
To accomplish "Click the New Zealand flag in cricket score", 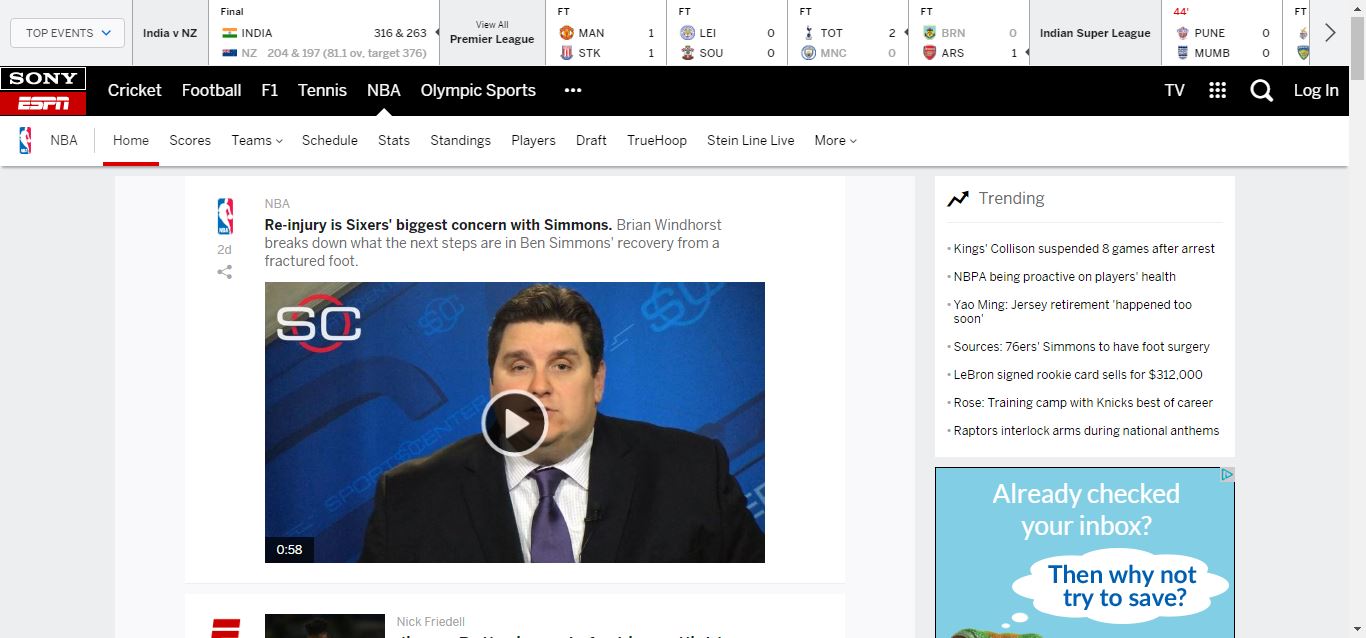I will [229, 53].
